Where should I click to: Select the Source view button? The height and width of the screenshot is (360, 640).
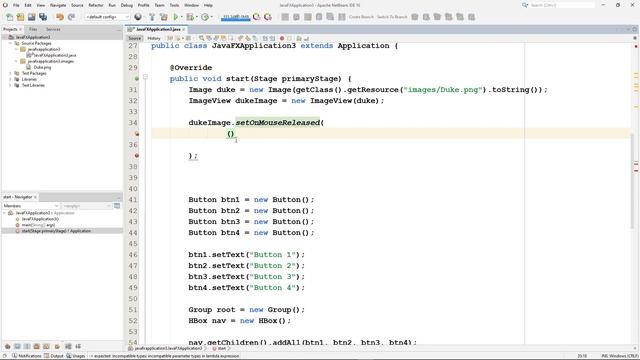[x=134, y=38]
